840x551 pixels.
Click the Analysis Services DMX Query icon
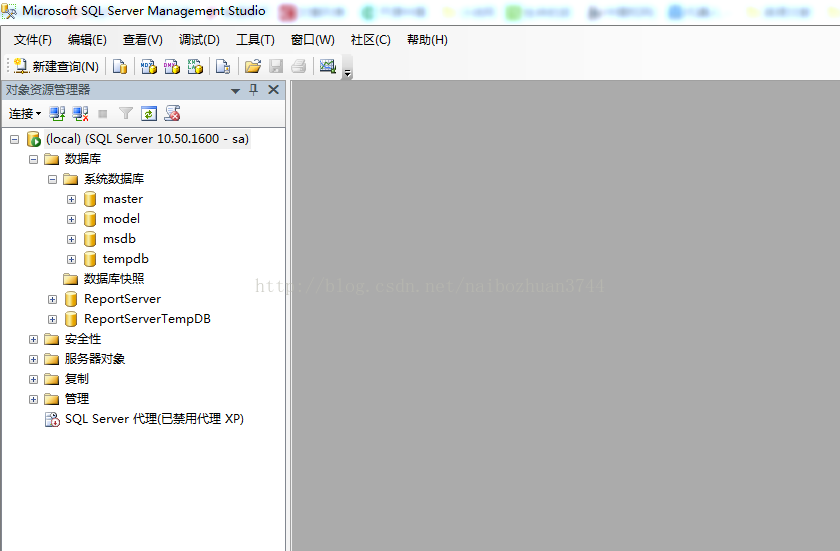click(171, 66)
